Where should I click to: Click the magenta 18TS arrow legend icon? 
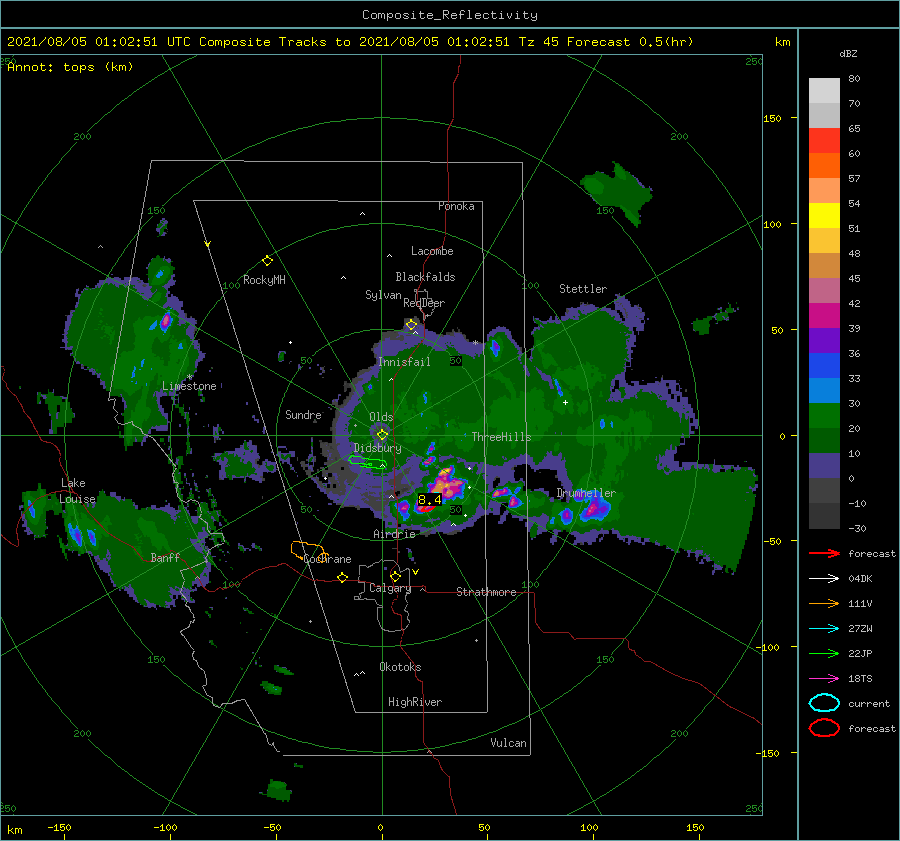click(824, 679)
